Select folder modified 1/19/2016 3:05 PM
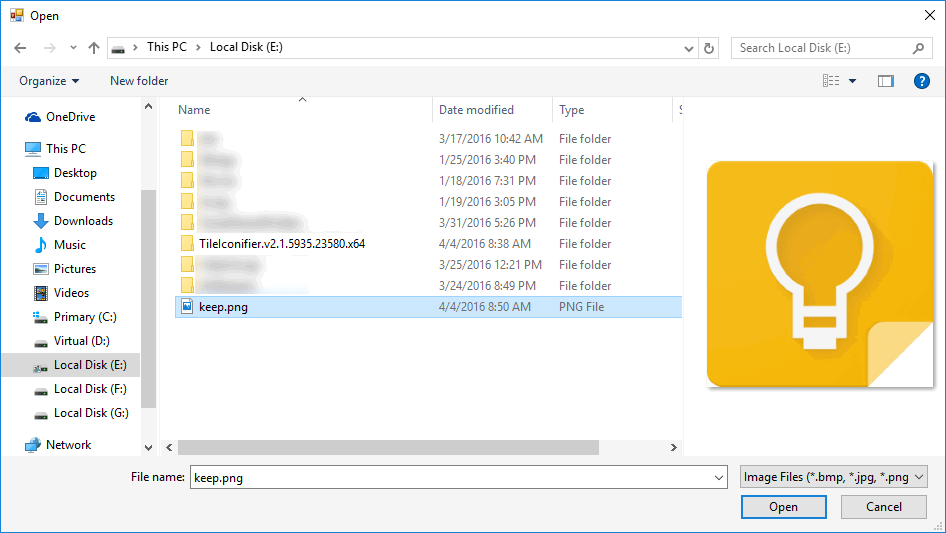Screen dimensions: 946x533 click(428, 202)
